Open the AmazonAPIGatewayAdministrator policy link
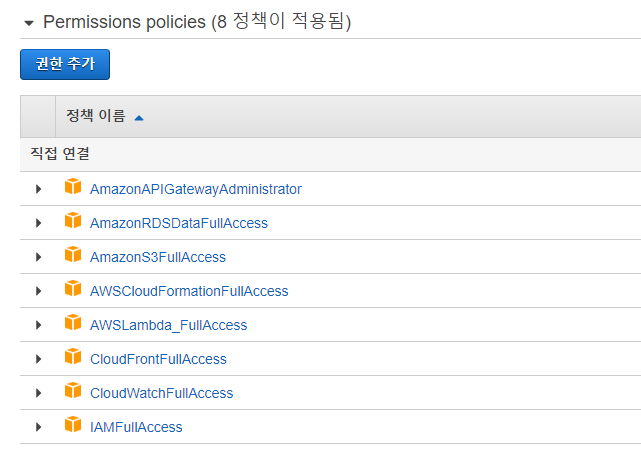This screenshot has width=641, height=458. (196, 189)
